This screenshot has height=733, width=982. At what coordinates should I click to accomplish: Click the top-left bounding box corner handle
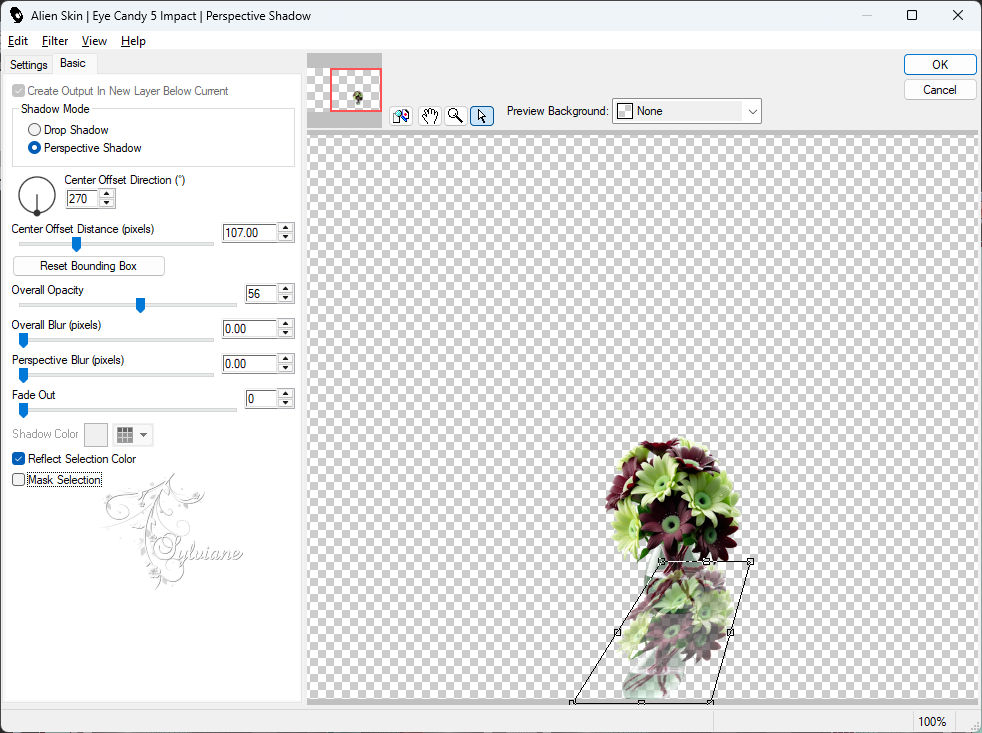[662, 561]
